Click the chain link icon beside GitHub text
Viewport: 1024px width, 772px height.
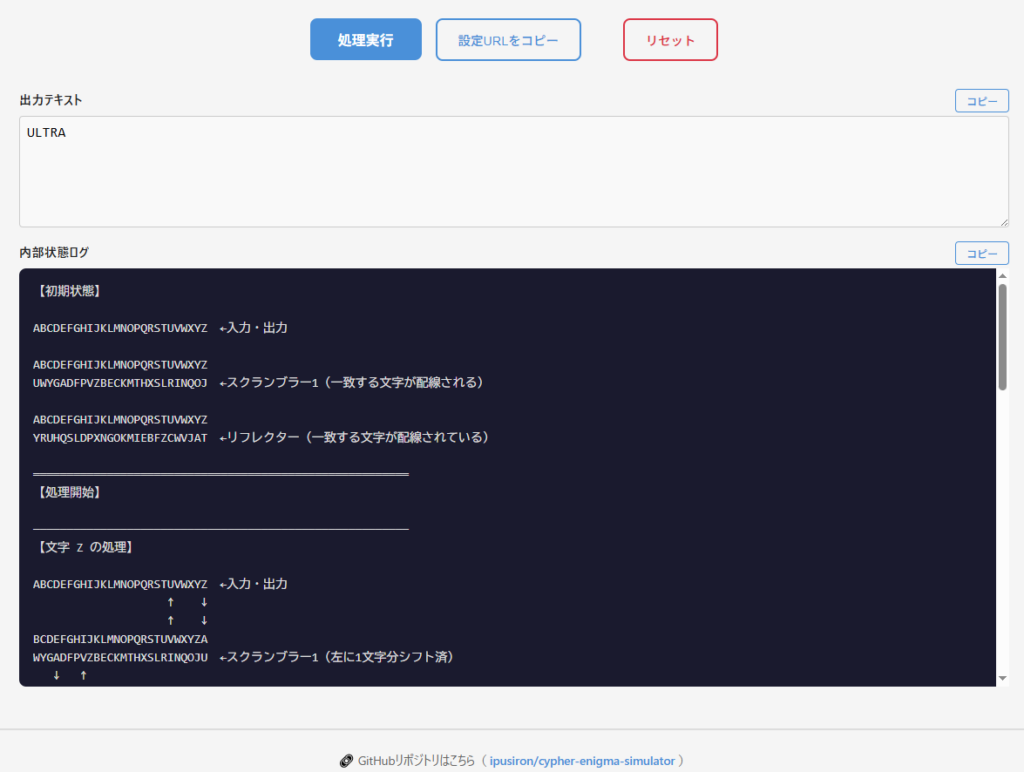click(346, 761)
